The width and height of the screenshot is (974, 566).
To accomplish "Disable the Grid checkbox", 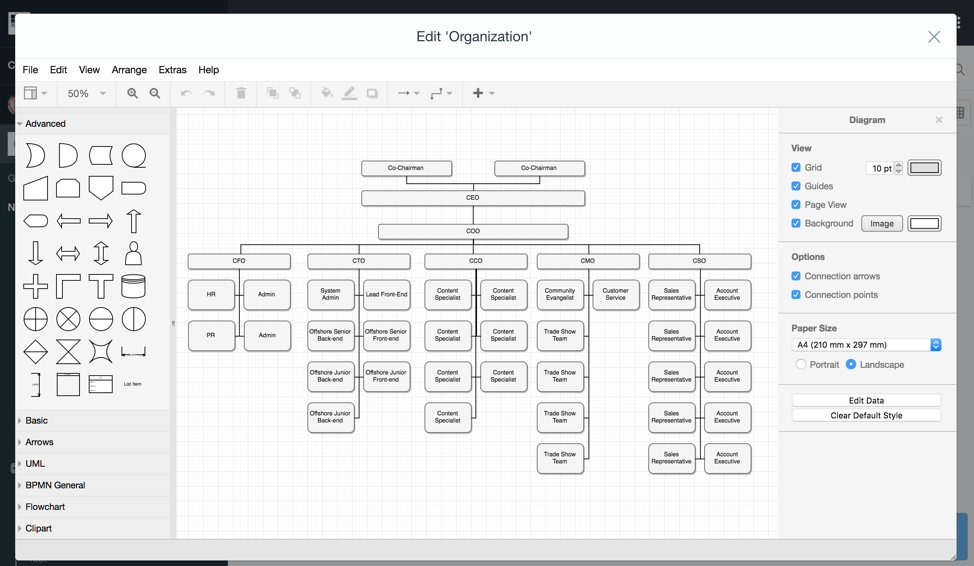I will click(x=796, y=168).
